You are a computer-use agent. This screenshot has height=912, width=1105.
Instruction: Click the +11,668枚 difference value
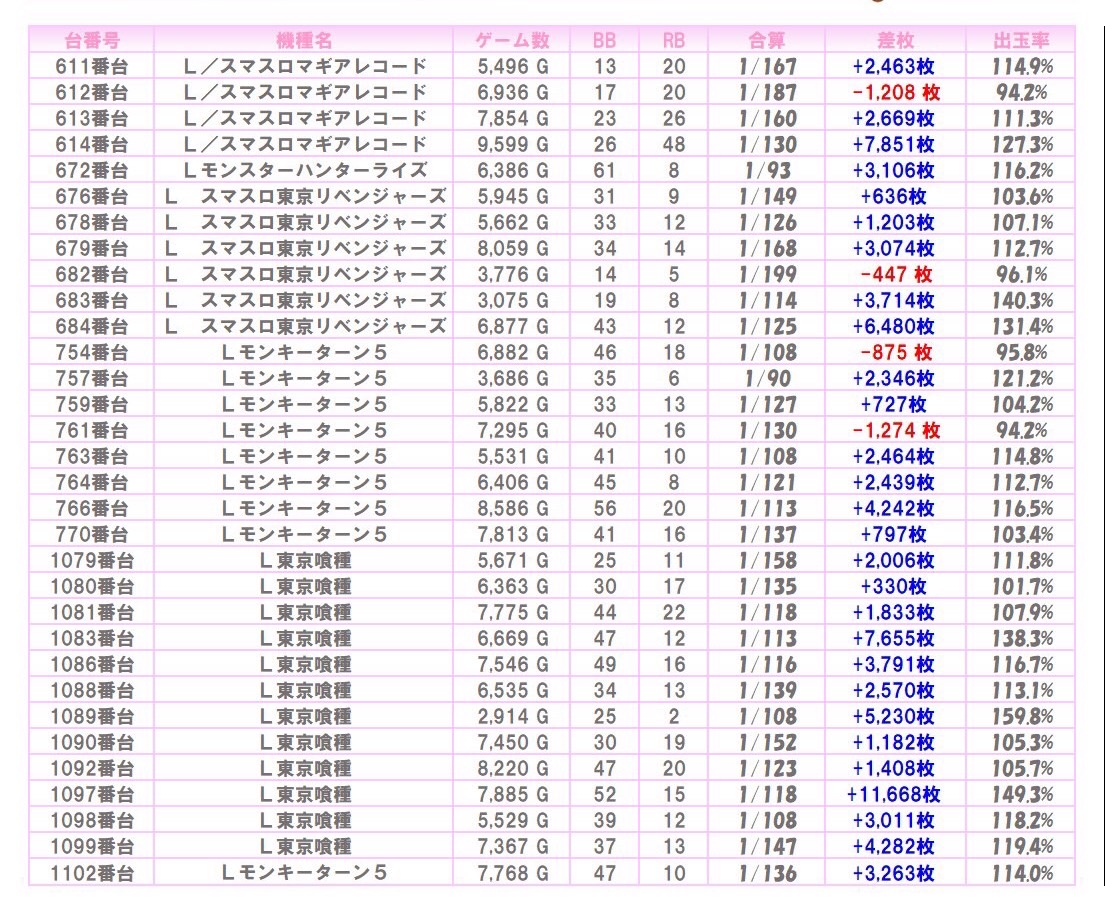pyautogui.click(x=894, y=795)
